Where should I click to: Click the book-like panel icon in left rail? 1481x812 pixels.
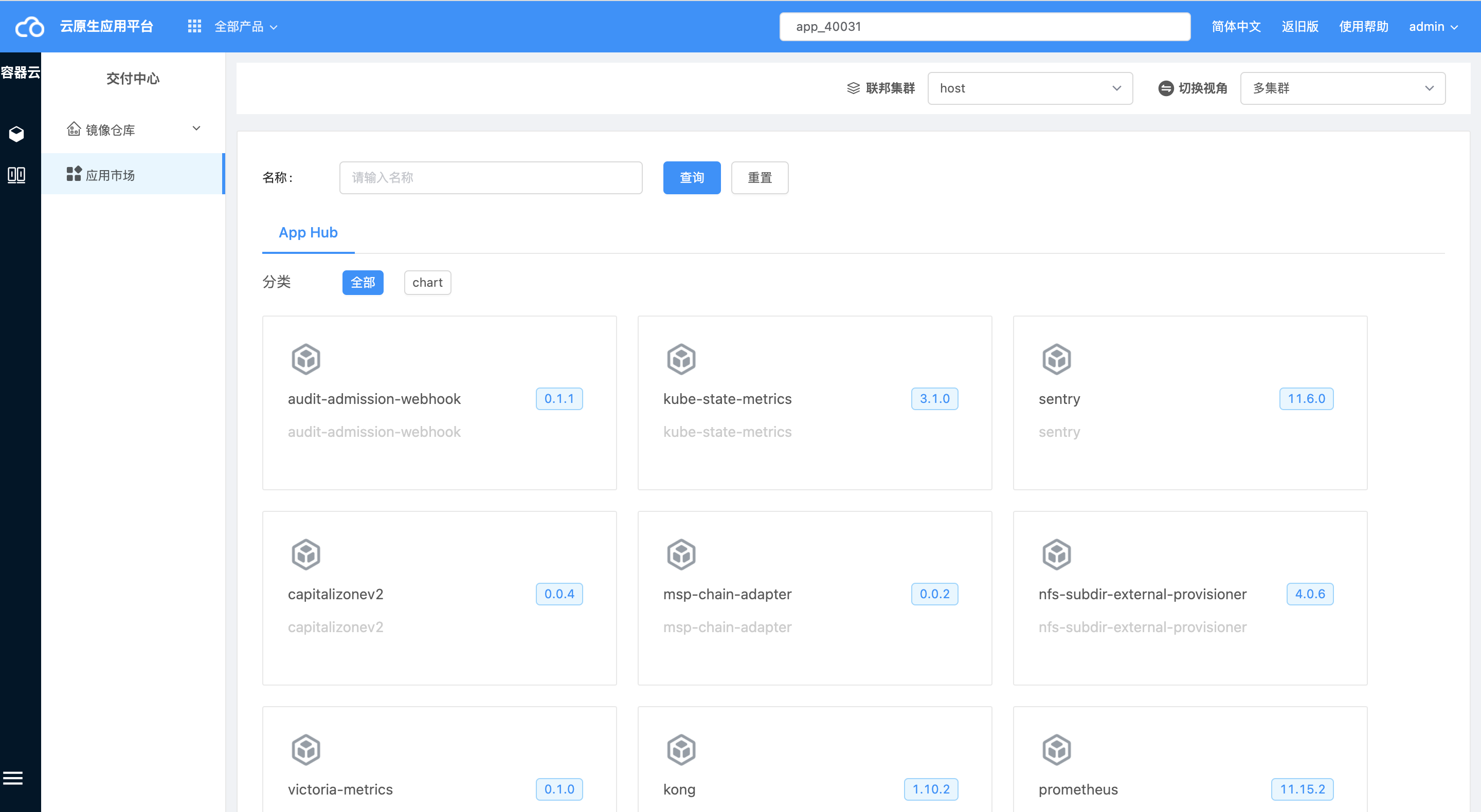[x=16, y=175]
